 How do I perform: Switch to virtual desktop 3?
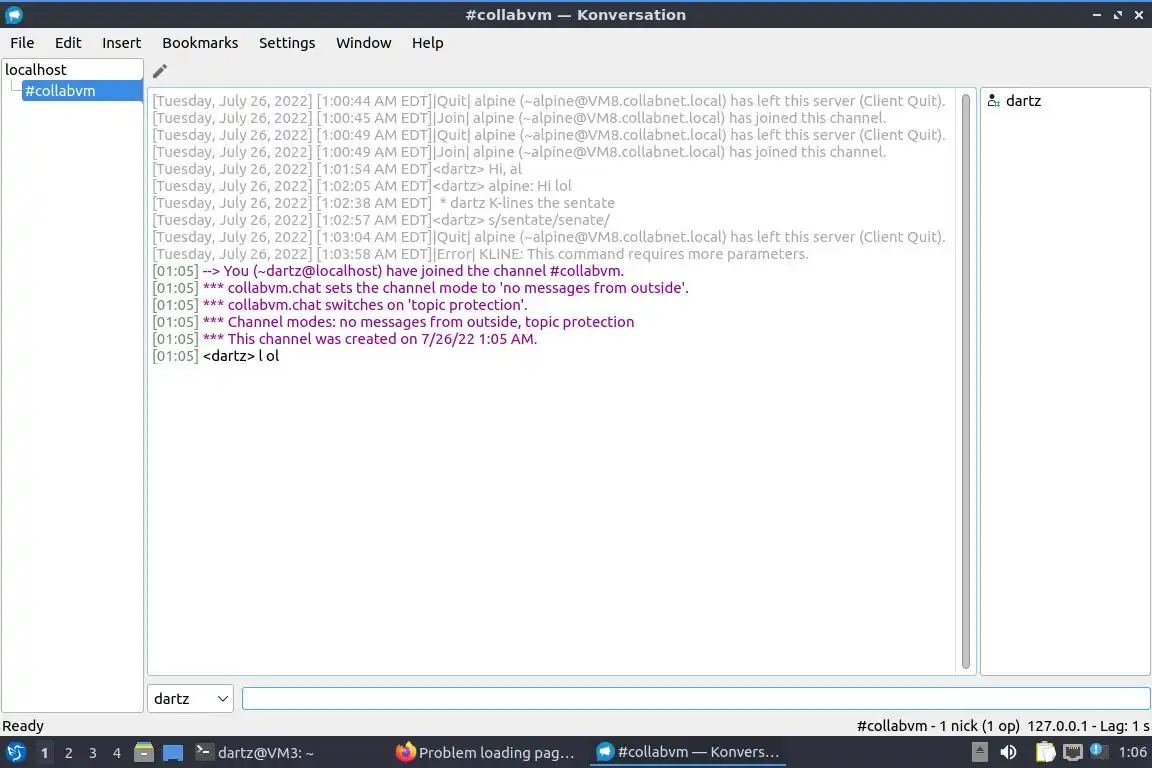(x=93, y=753)
